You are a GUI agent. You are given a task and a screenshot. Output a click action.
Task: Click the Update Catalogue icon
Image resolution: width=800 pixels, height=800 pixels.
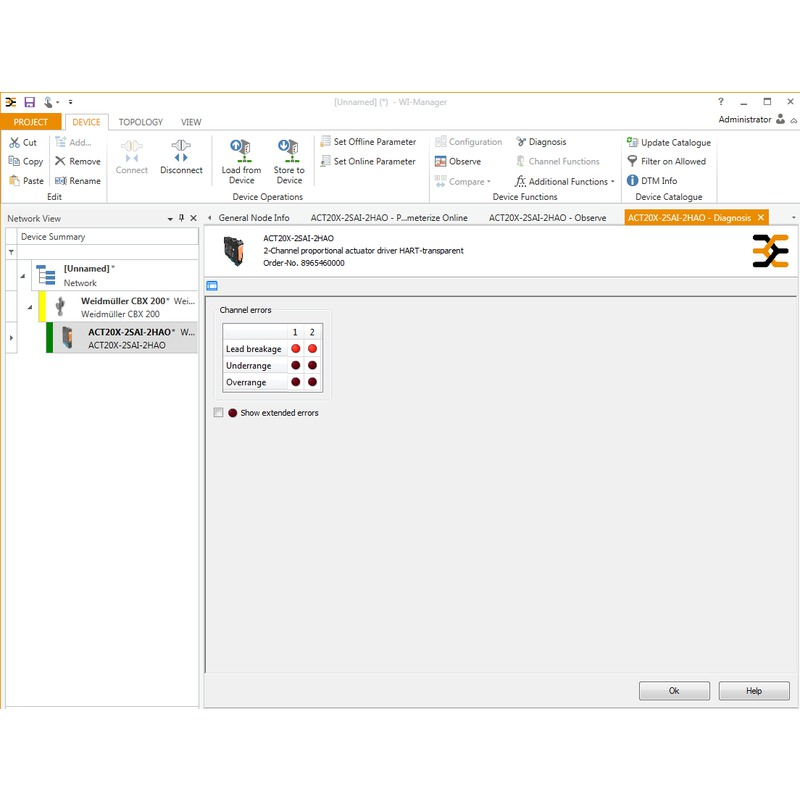[632, 142]
